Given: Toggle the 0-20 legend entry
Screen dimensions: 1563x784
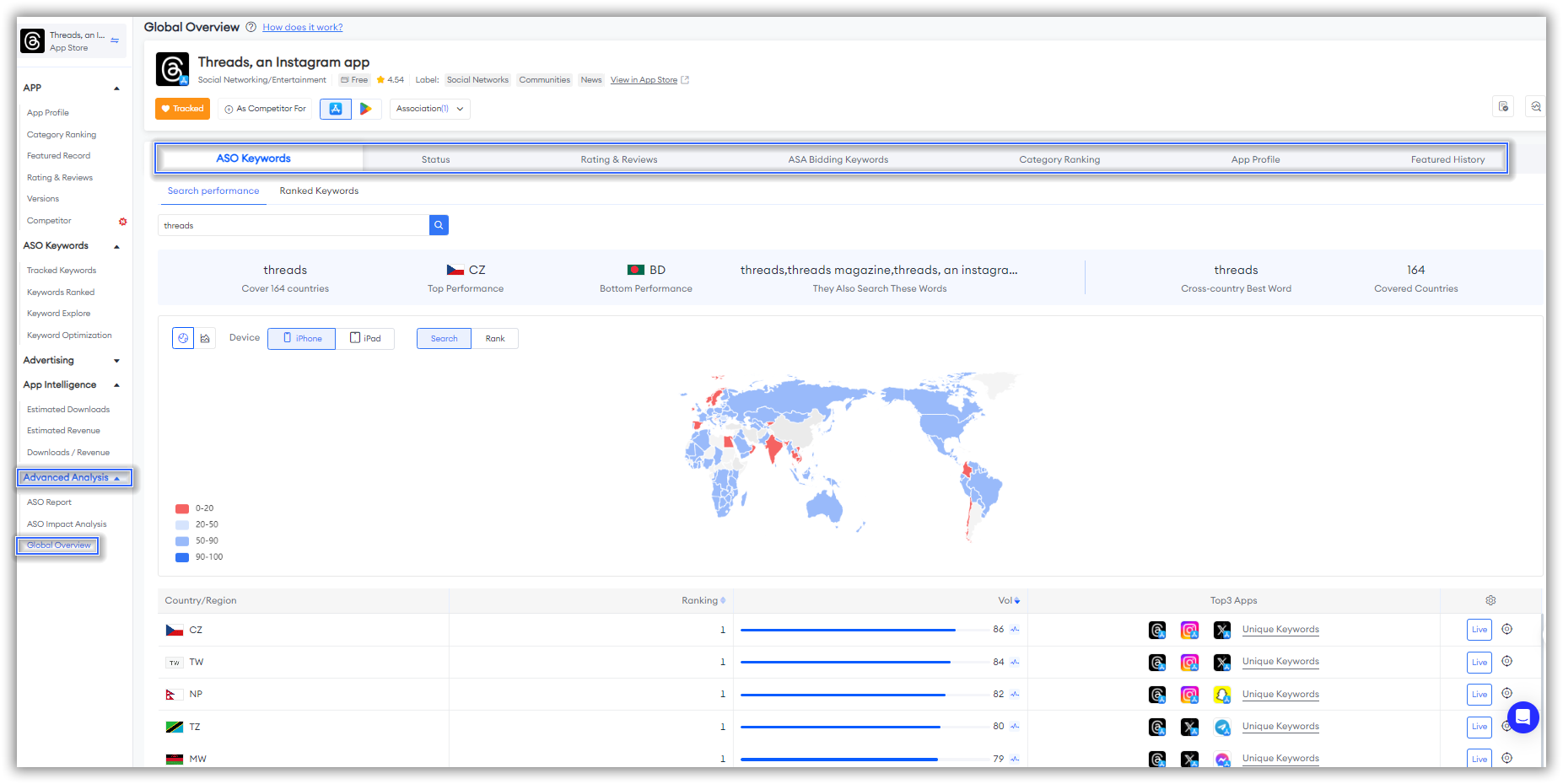Looking at the screenshot, I should pyautogui.click(x=195, y=508).
